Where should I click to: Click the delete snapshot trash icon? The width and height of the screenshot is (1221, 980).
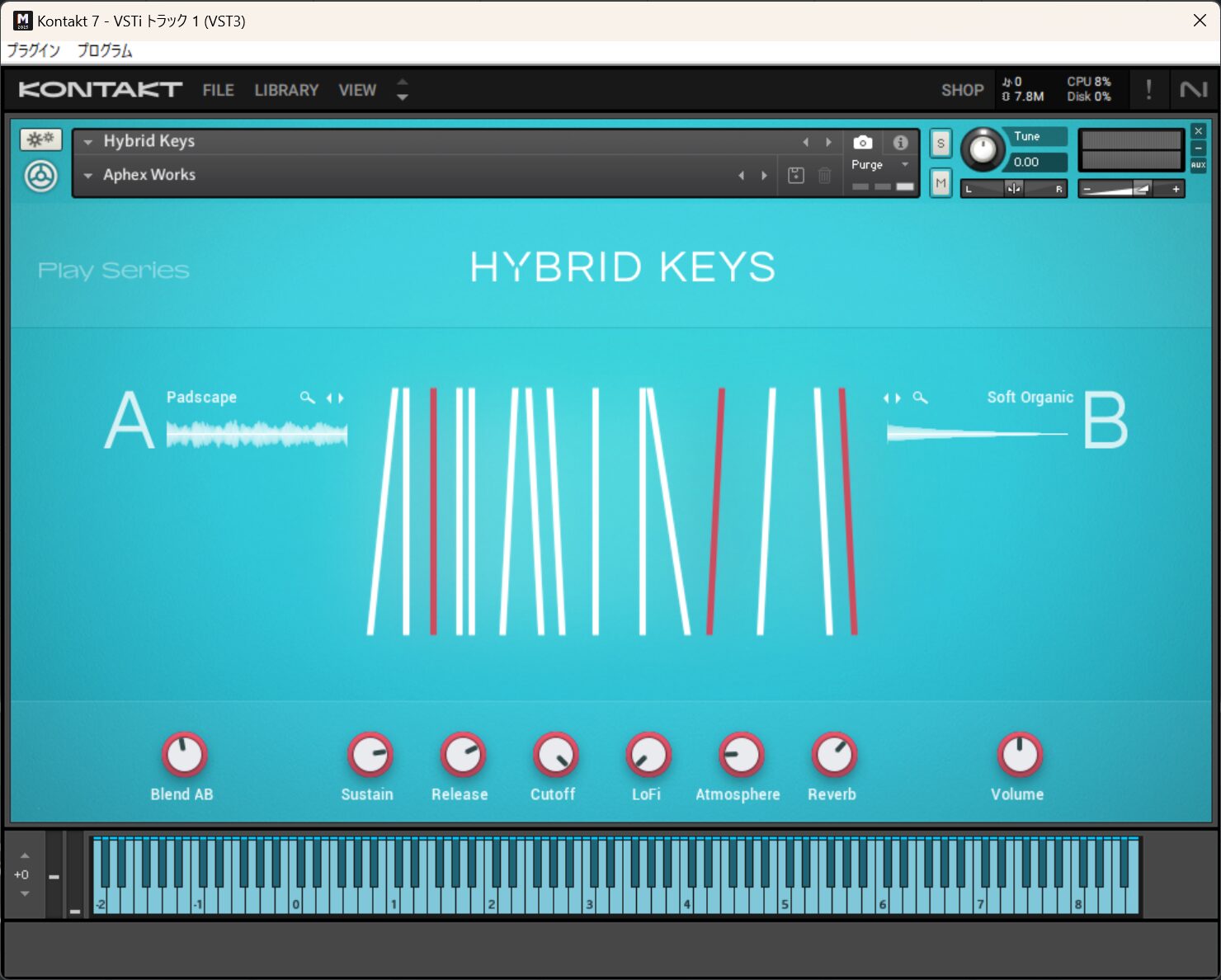[824, 175]
